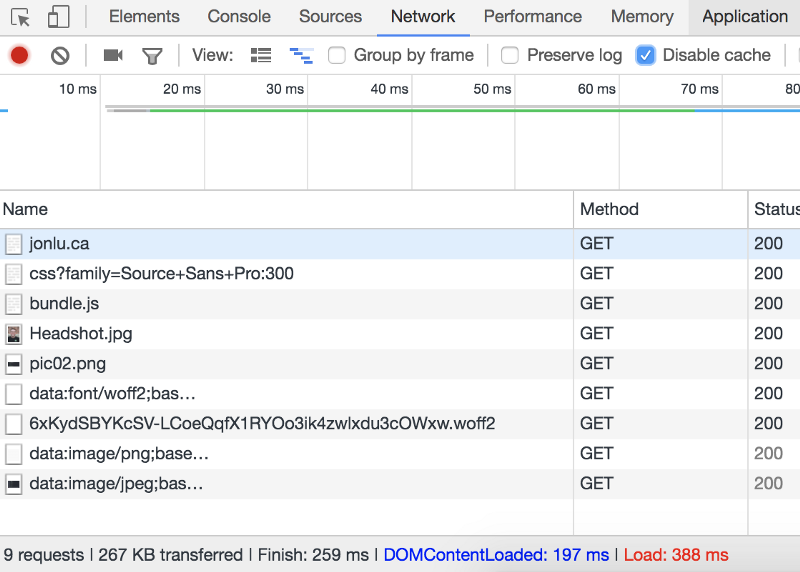This screenshot has width=800, height=572.
Task: Select the Headshot.jpg image request
Action: 80,333
